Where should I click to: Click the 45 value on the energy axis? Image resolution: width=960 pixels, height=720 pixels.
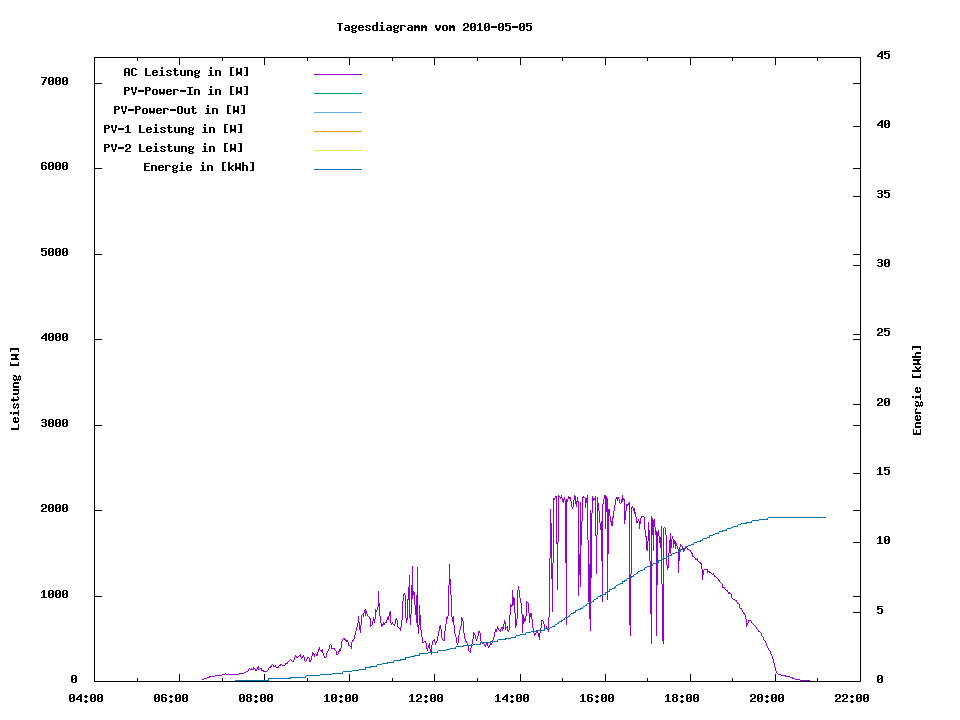click(x=883, y=55)
